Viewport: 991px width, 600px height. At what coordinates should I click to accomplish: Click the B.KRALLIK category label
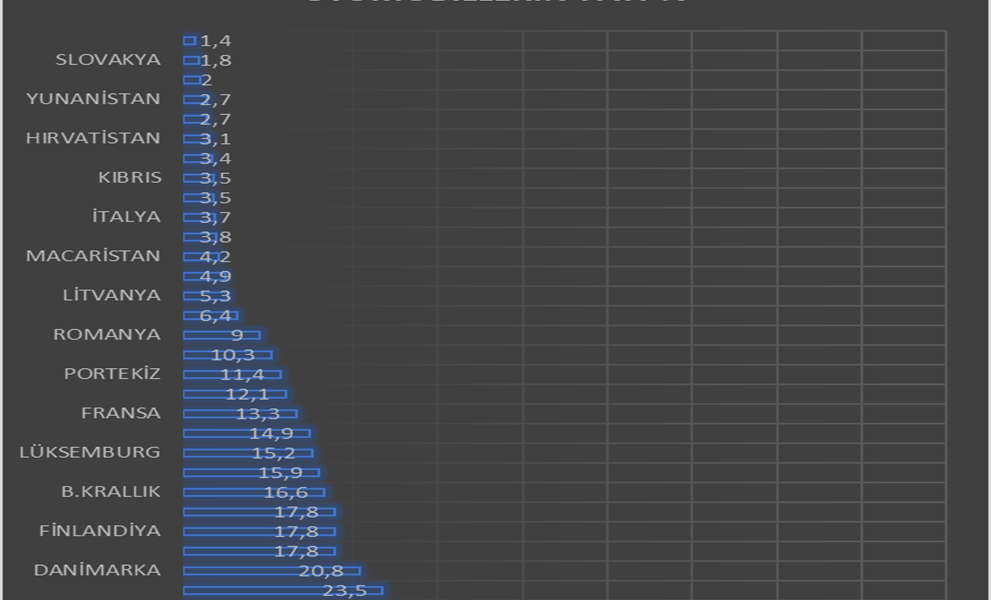pos(111,492)
